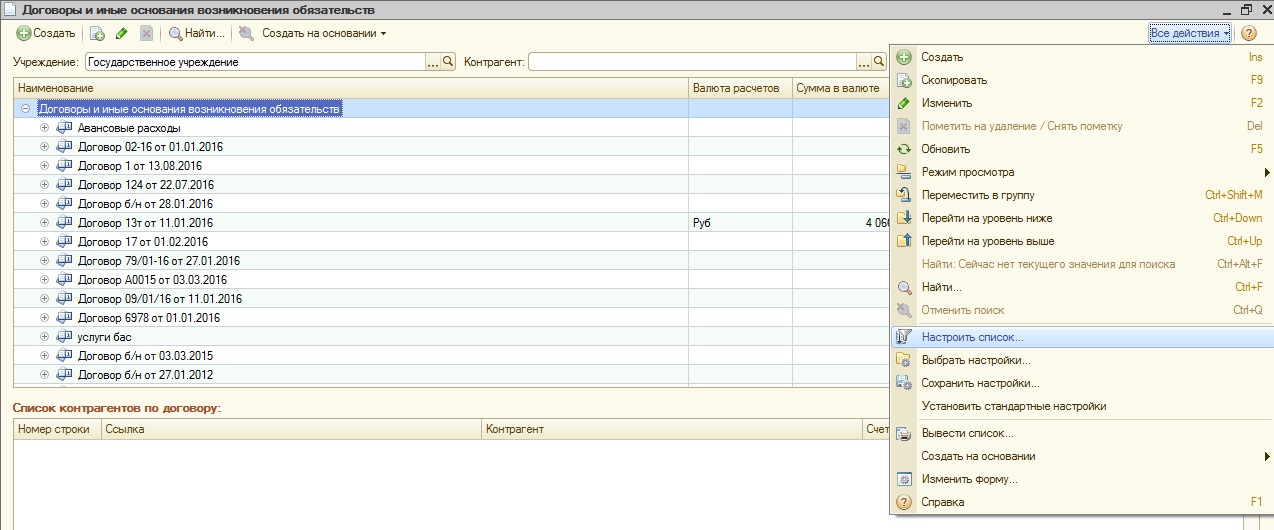Click the Валюта расчетов column header
Viewport: 1274px width, 530px height.
(740, 89)
